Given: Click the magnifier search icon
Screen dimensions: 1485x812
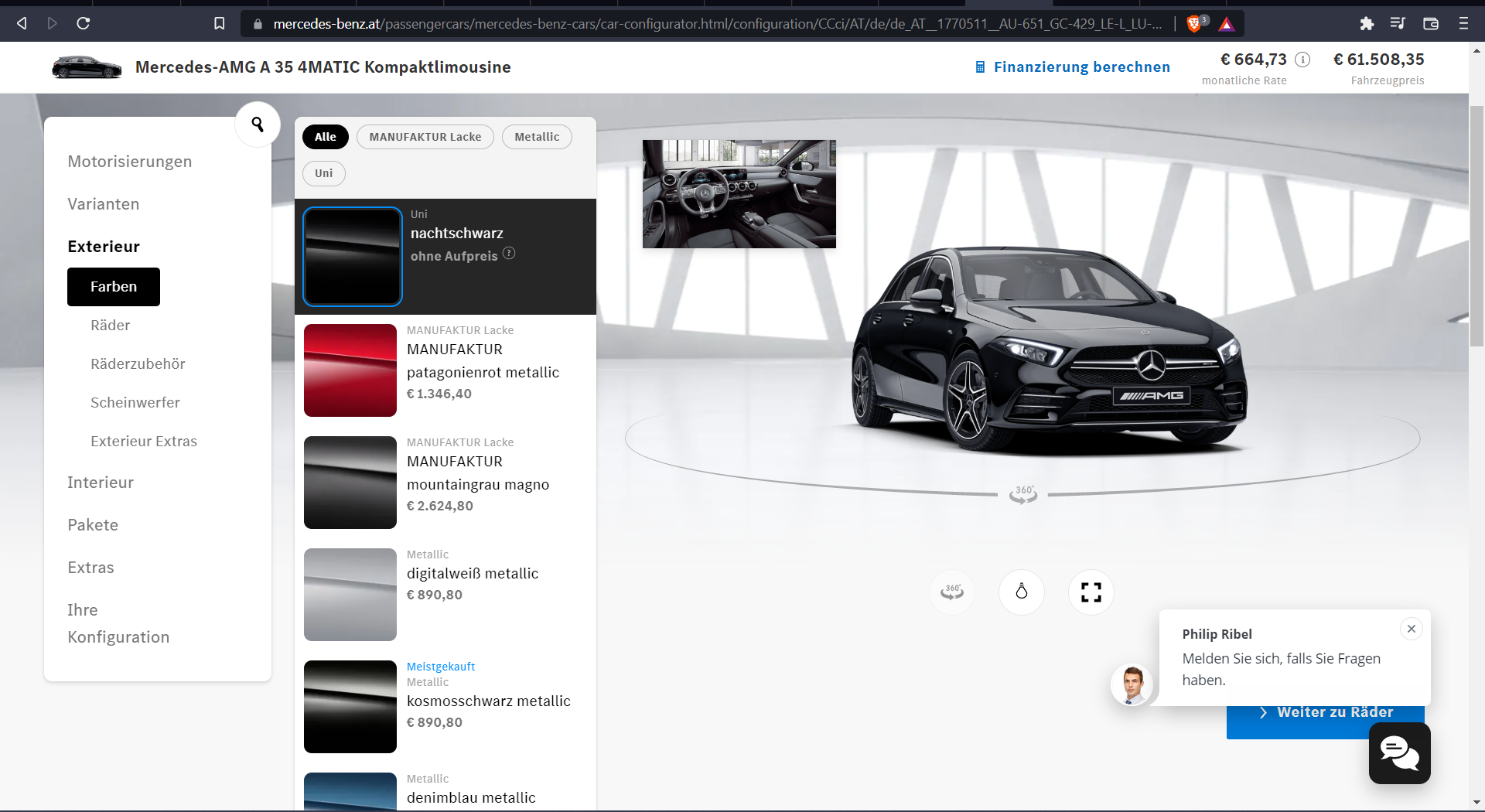Looking at the screenshot, I should point(258,124).
